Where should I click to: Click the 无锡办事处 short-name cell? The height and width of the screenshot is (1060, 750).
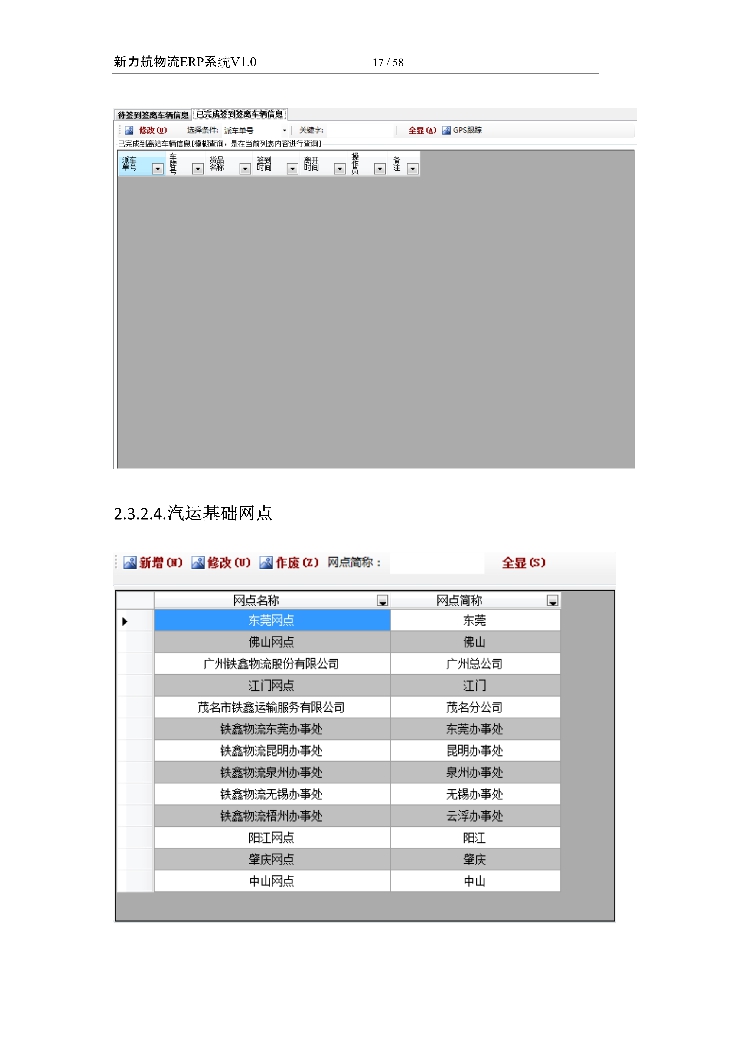(x=475, y=794)
